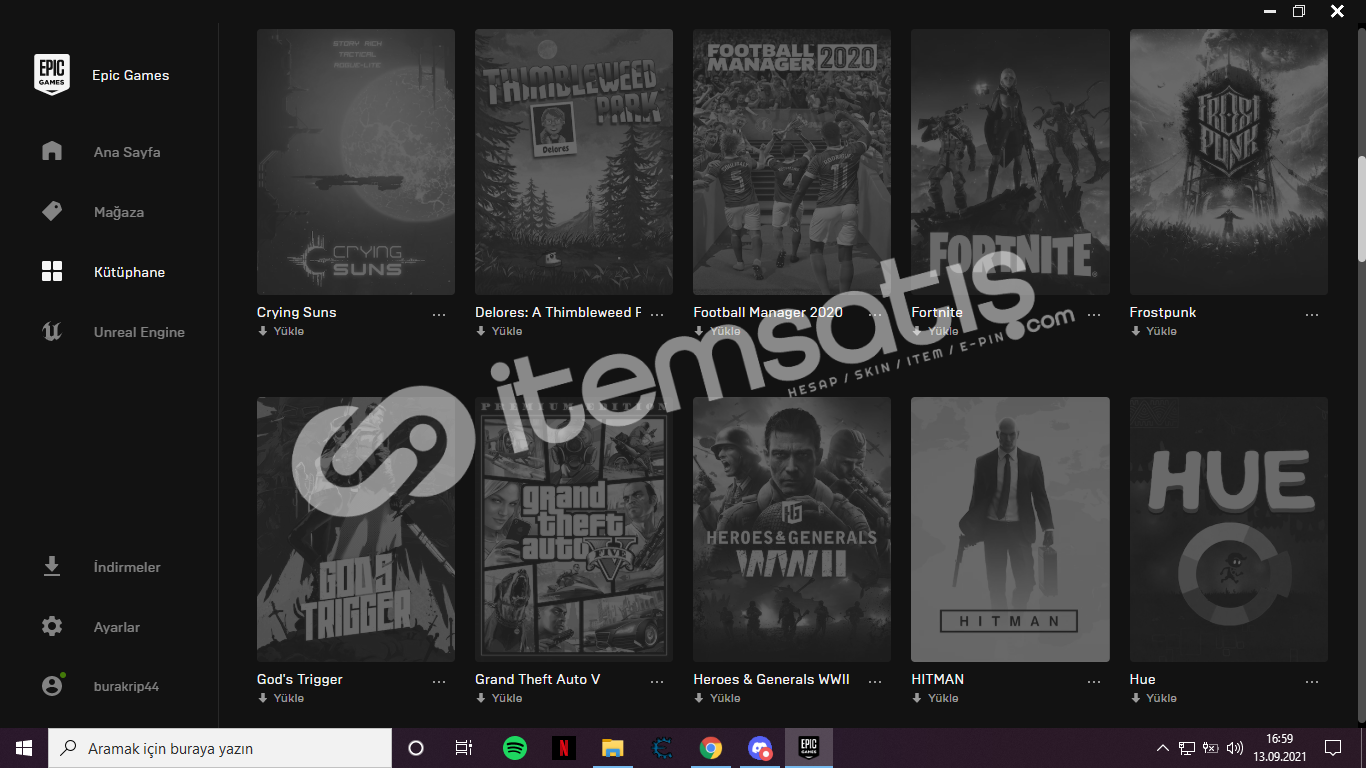Open the Unreal Engine logo icon
Screen dimensions: 1366x768
click(52, 331)
